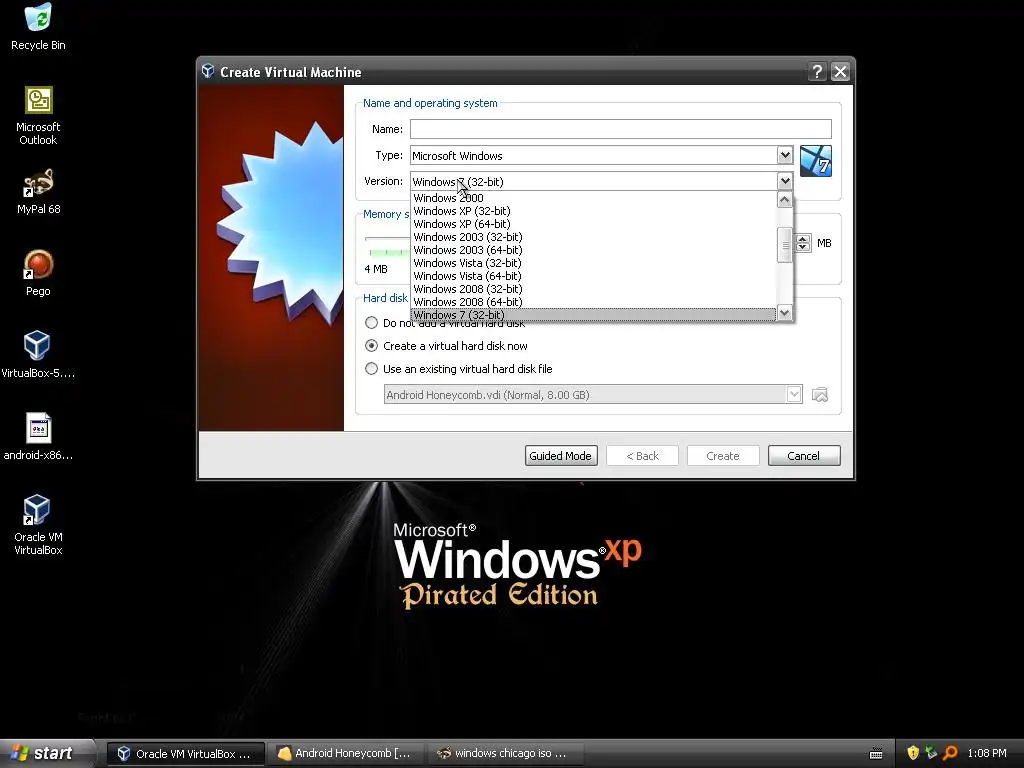Click the Back button
The width and height of the screenshot is (1024, 768).
pos(643,456)
